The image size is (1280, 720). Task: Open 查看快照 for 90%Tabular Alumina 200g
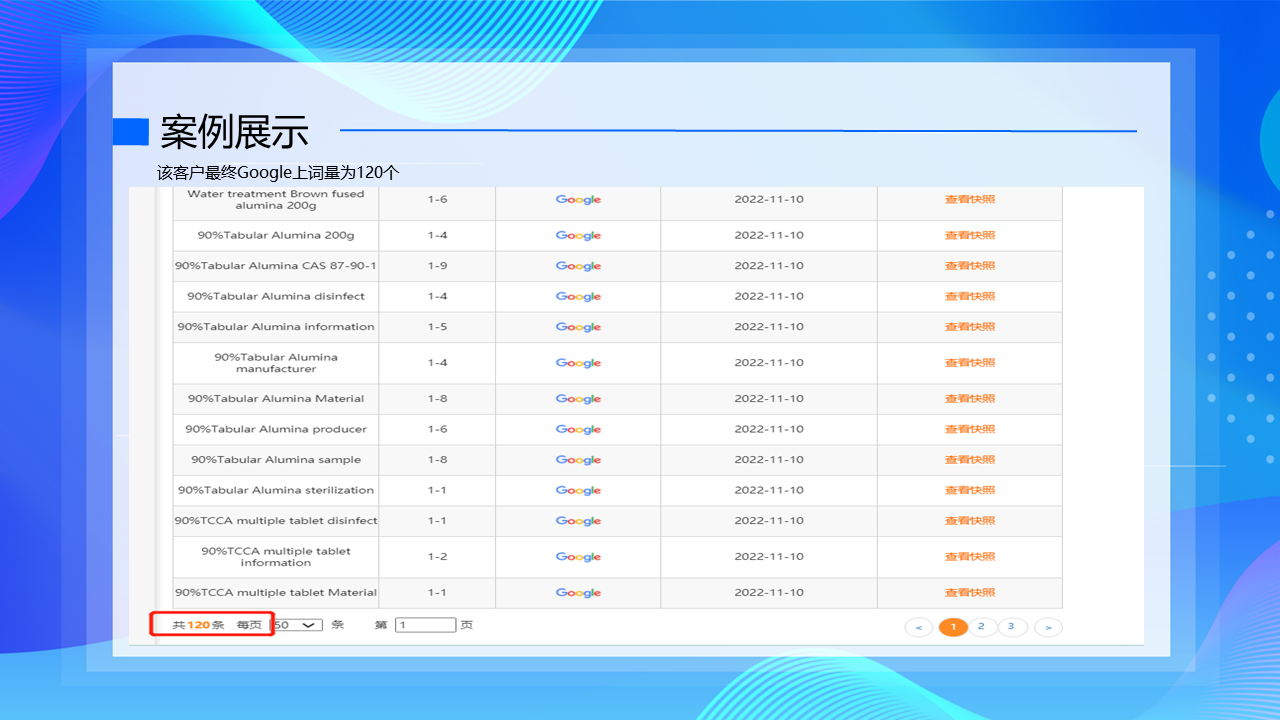click(970, 236)
